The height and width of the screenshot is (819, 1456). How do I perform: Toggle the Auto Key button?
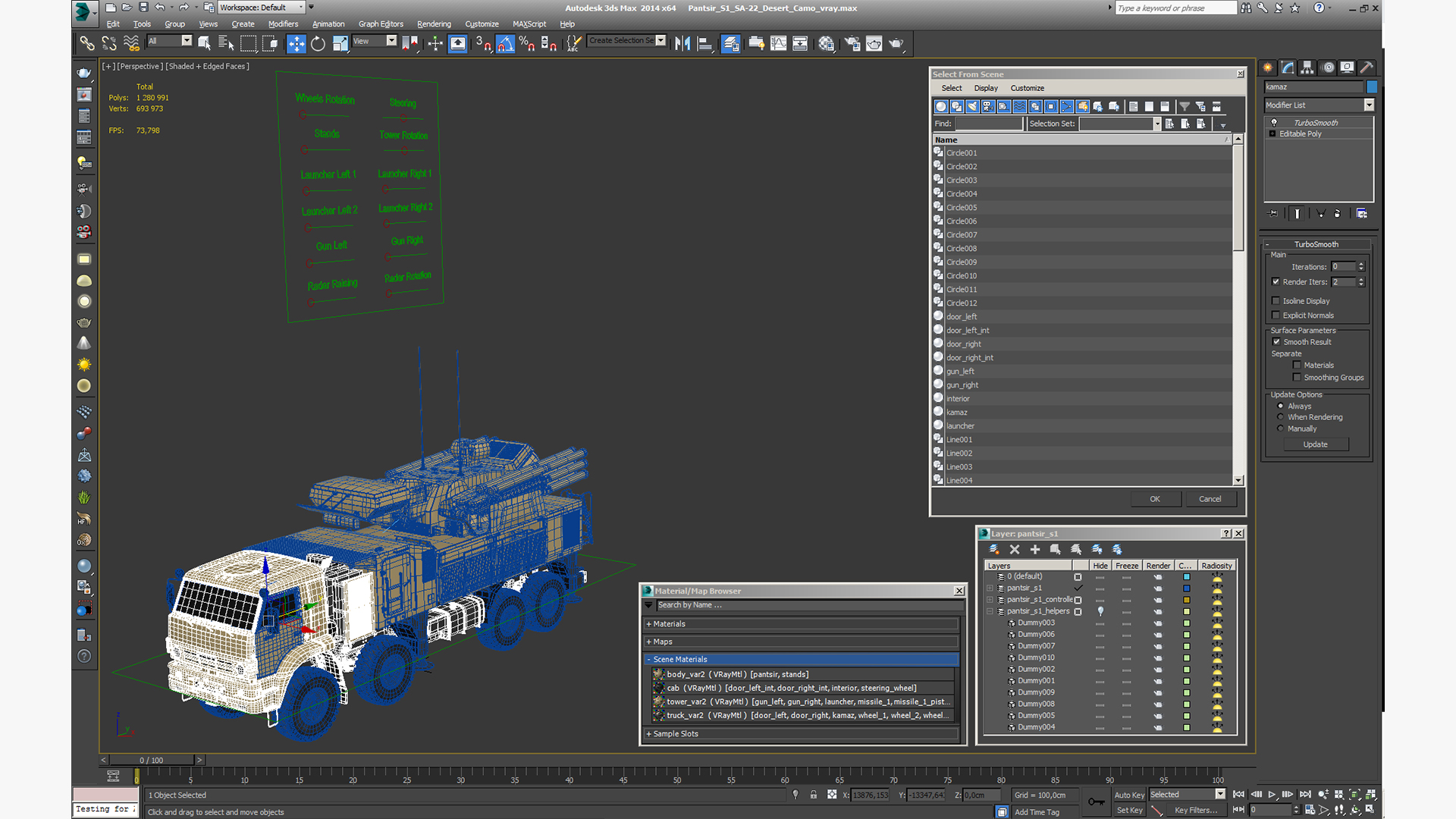click(1128, 795)
